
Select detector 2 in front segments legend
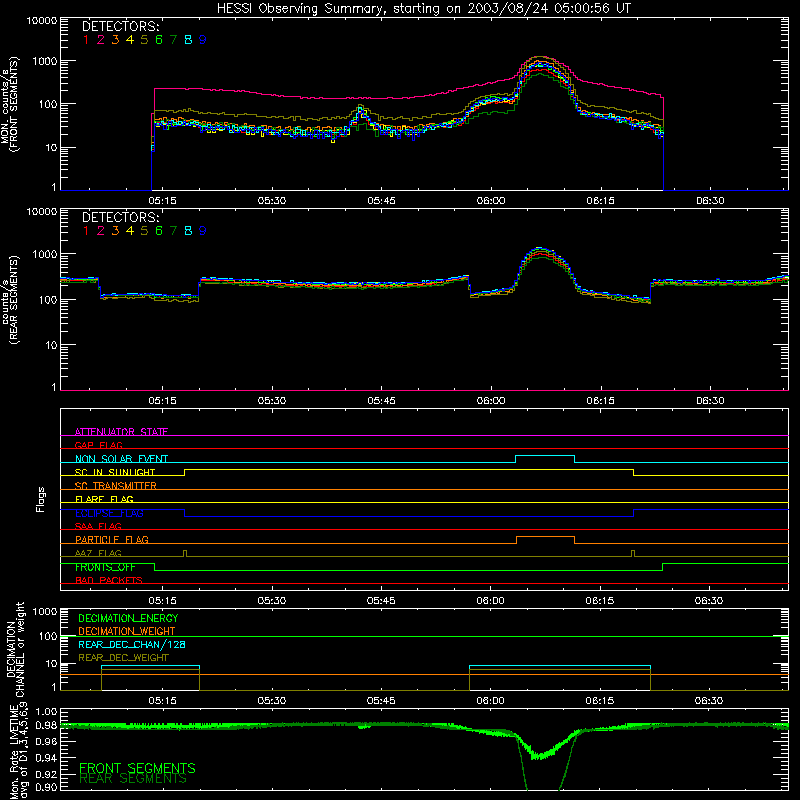tap(101, 40)
